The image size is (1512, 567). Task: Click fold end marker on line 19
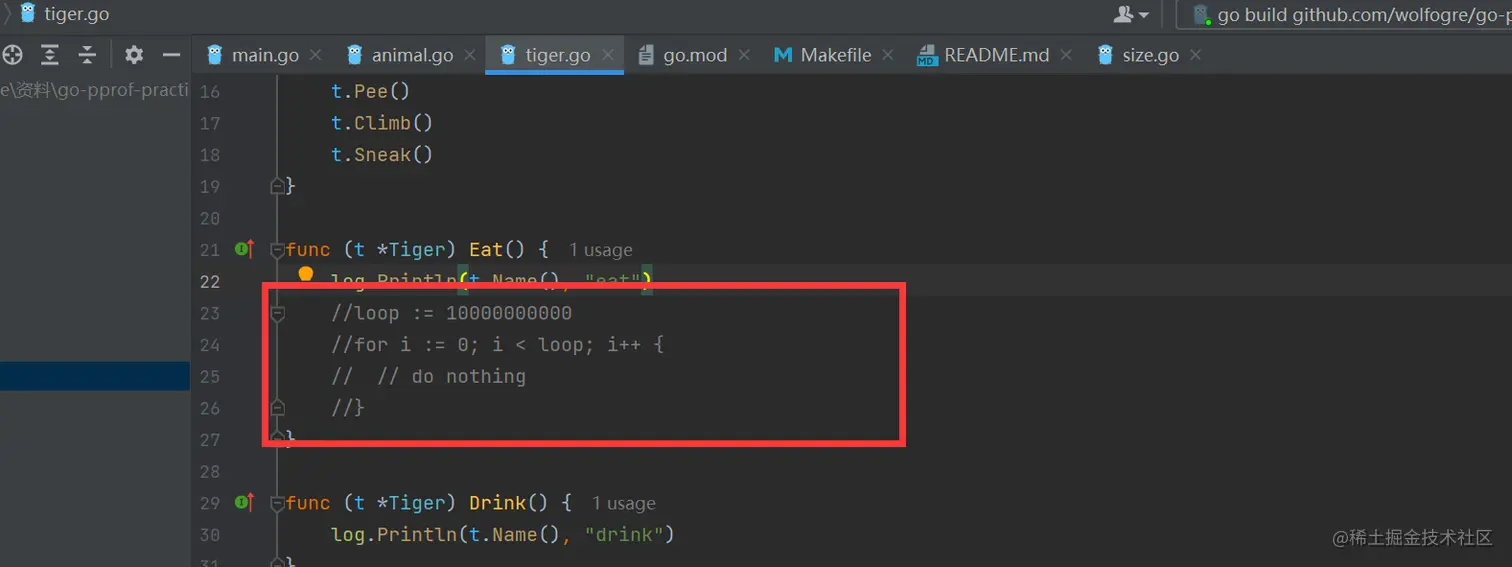click(277, 186)
